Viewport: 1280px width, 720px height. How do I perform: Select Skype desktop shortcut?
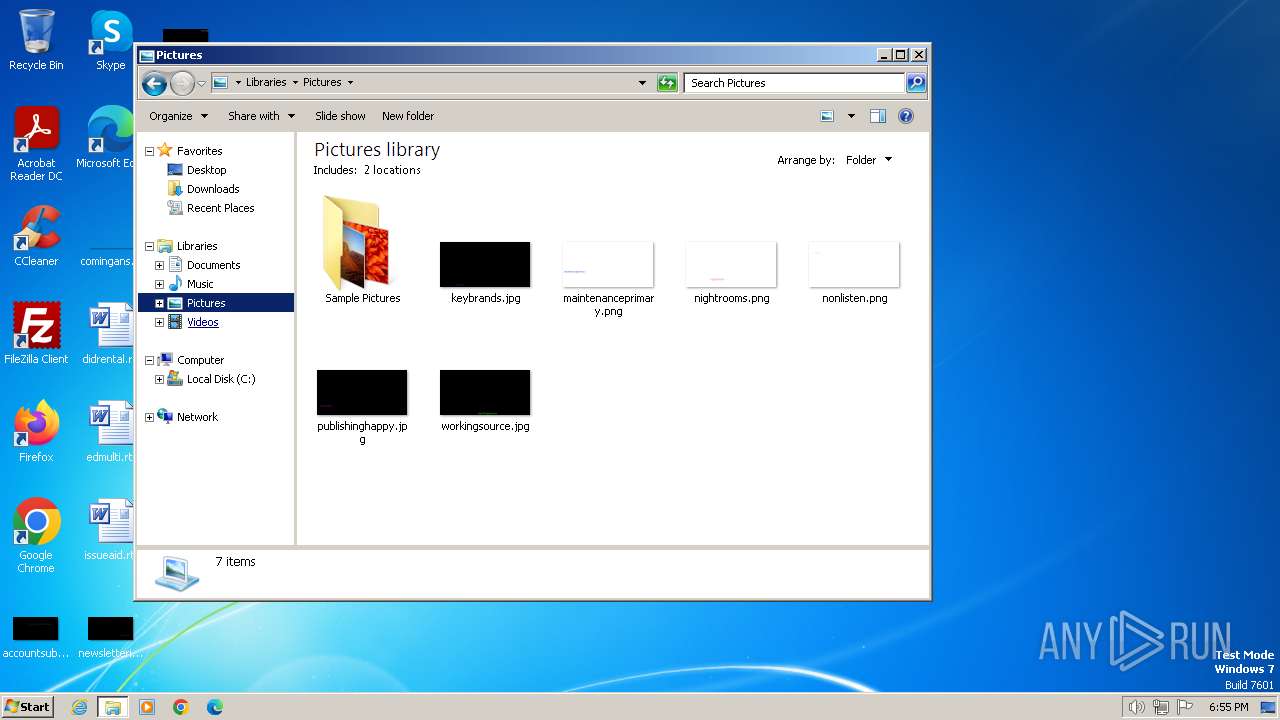click(110, 40)
